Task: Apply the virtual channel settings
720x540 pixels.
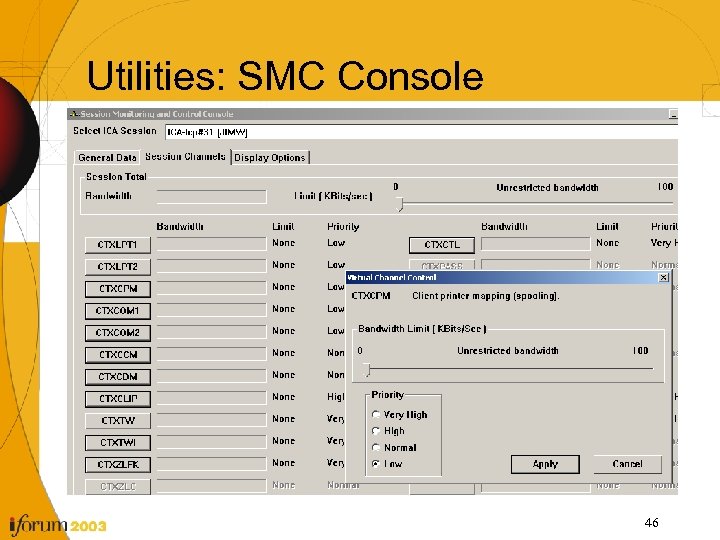Action: 545,464
